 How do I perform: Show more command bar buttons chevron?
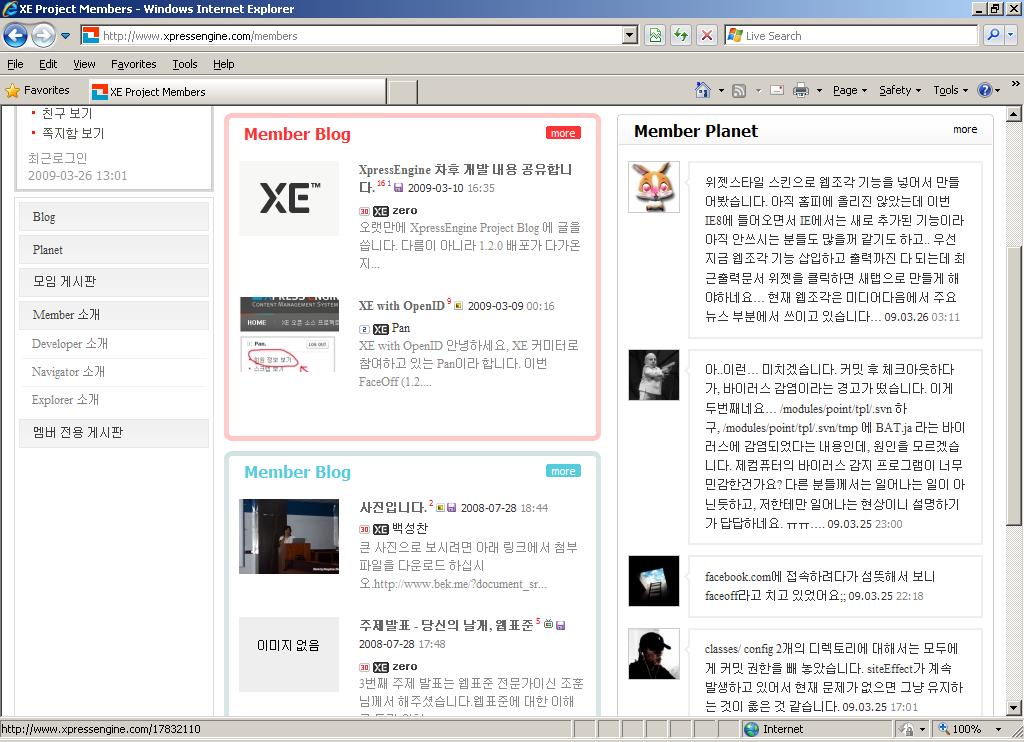(1016, 84)
